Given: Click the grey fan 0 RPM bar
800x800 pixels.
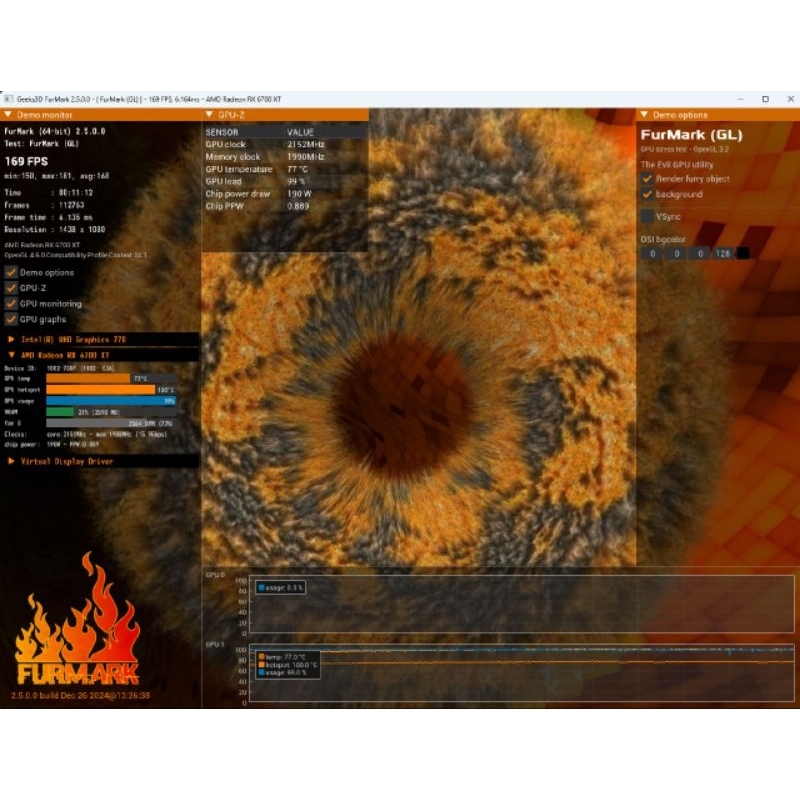Looking at the screenshot, I should pyautogui.click(x=111, y=423).
